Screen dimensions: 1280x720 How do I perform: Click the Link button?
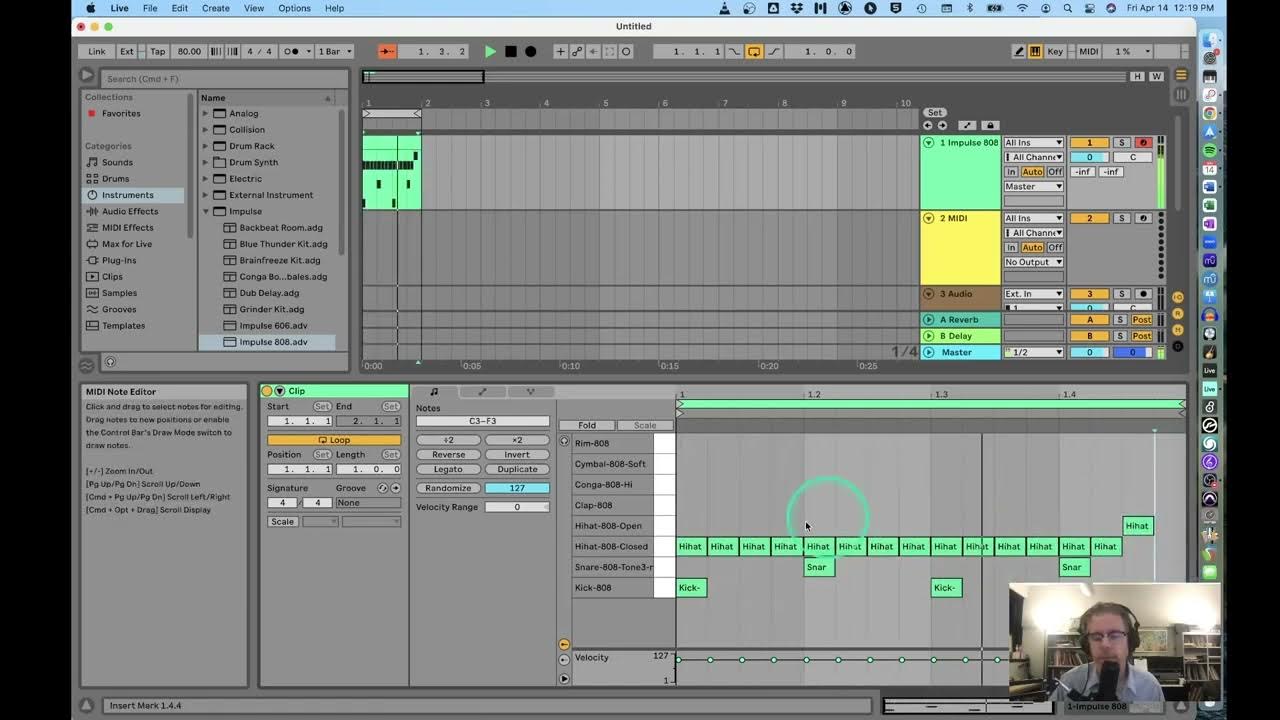point(97,51)
